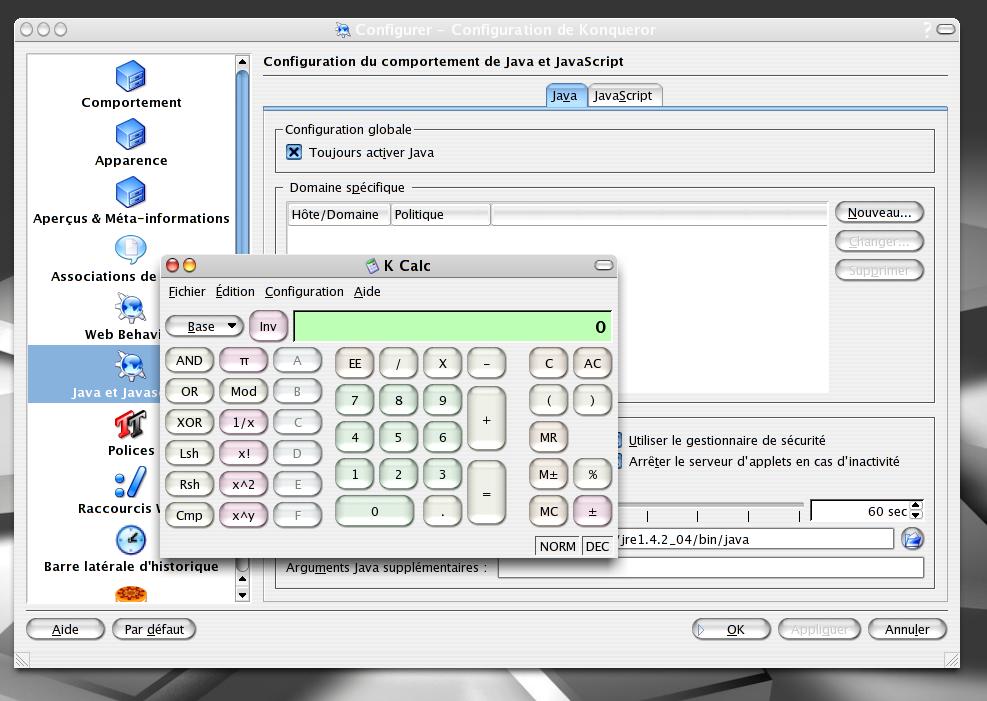
Task: Click the plus key in KCalc
Action: coord(487,419)
